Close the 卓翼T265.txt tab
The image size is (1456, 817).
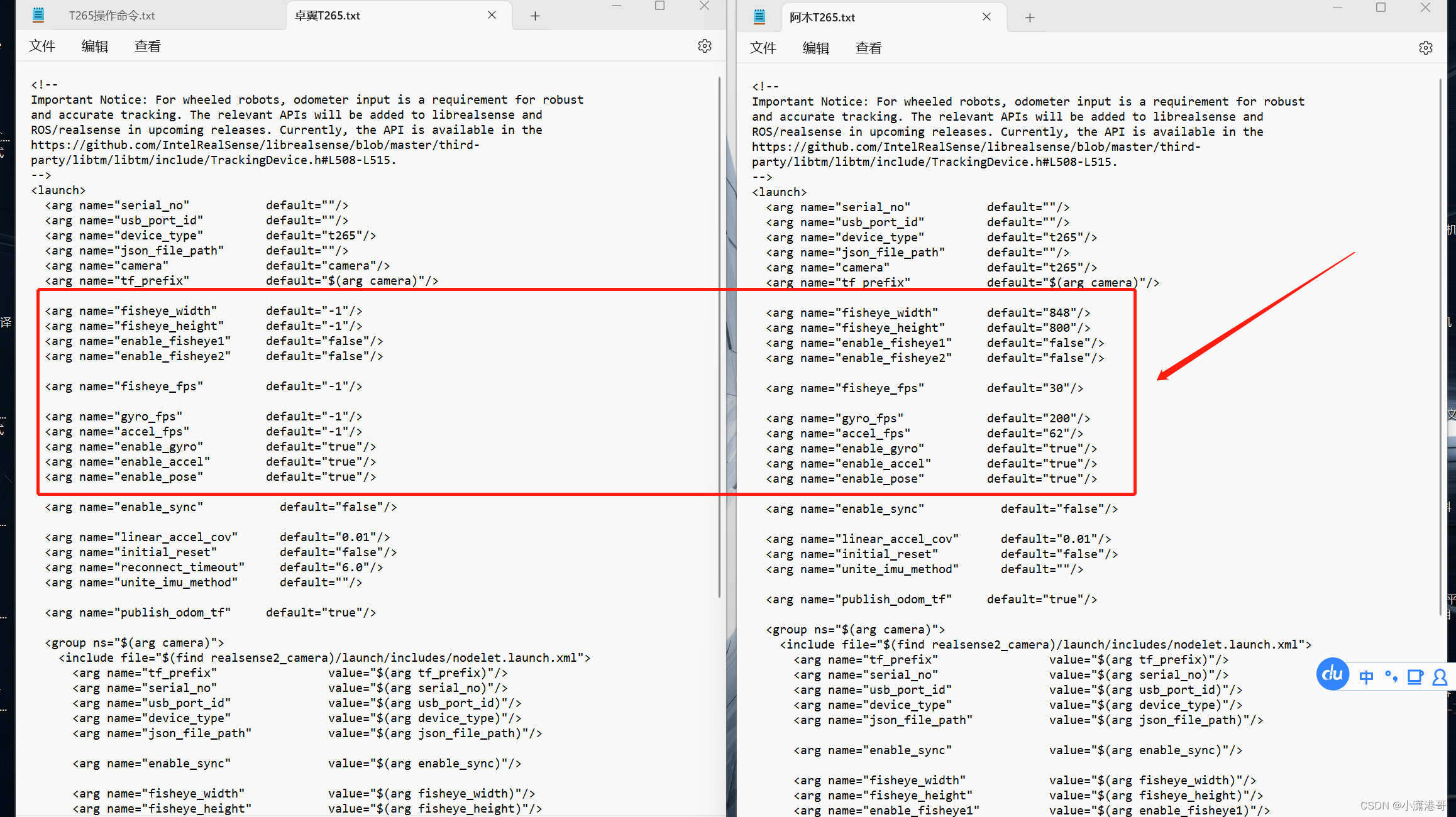[x=492, y=15]
